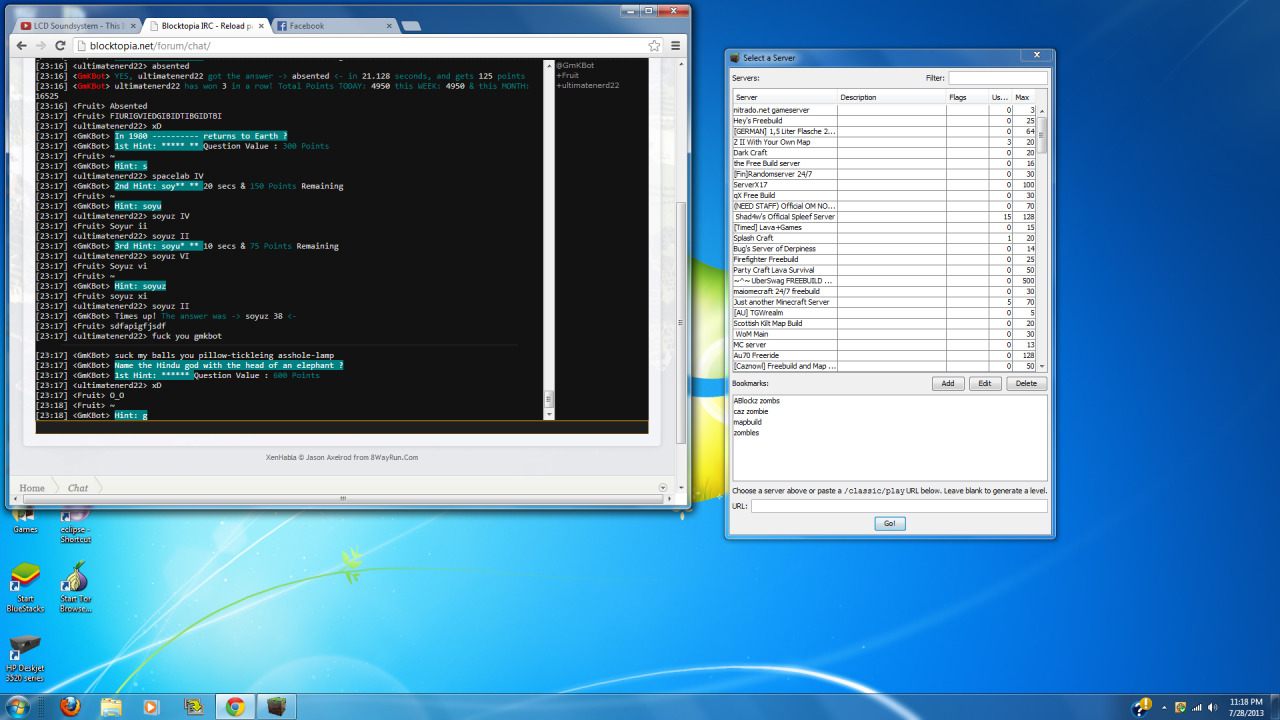Image resolution: width=1280 pixels, height=720 pixels.
Task: Open Windows Media Player from taskbar
Action: [152, 707]
